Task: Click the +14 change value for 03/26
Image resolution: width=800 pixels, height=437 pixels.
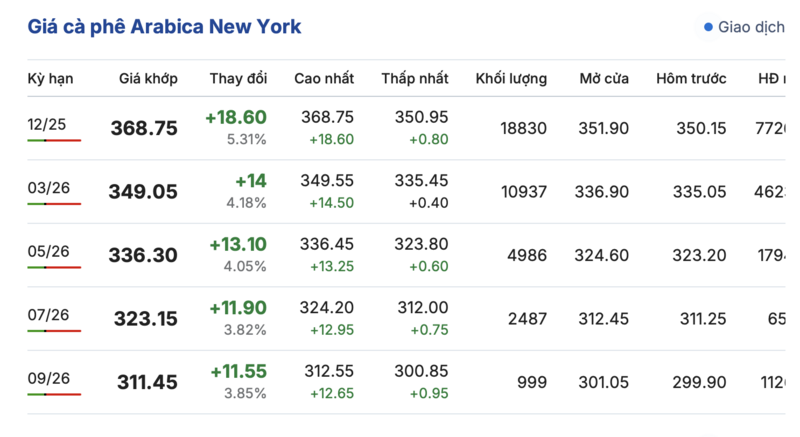Action: (250, 181)
